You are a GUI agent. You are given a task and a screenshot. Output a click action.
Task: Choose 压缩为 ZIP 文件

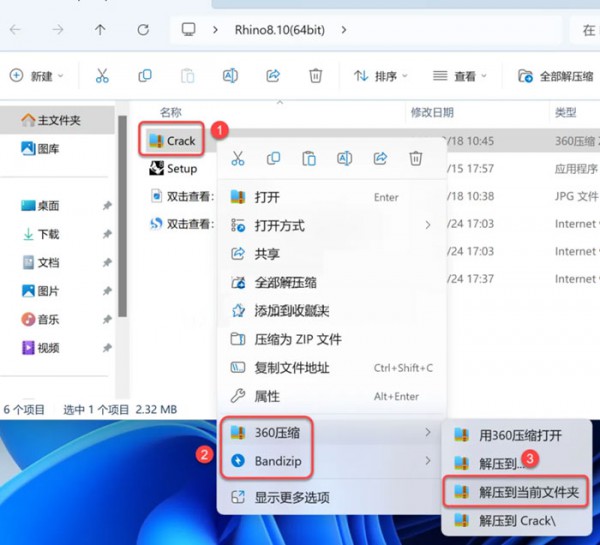[331, 339]
